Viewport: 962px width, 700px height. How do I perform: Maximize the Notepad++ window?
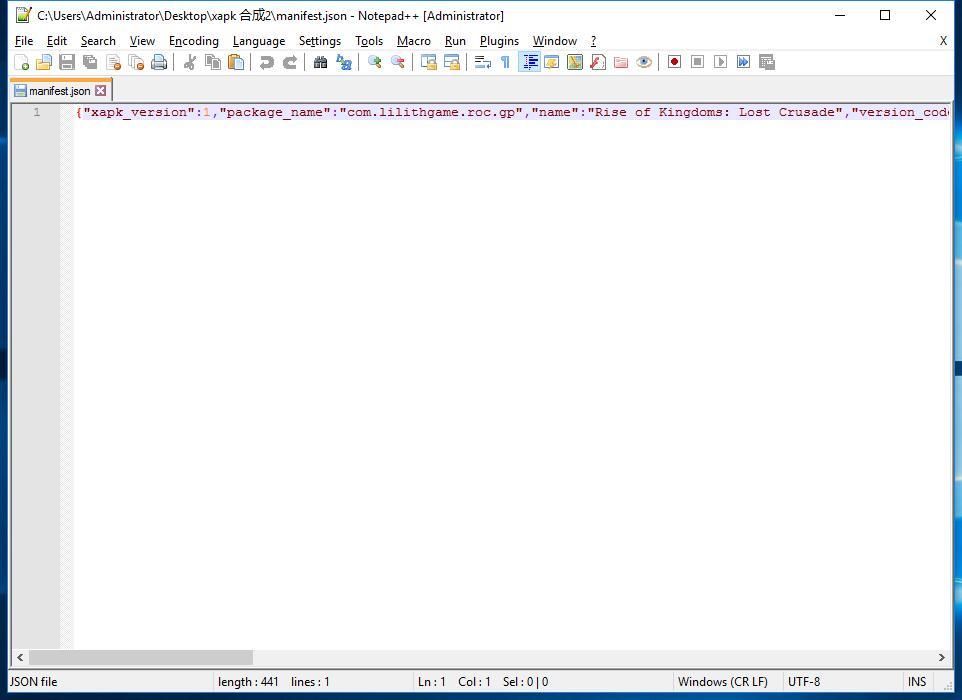[x=885, y=15]
